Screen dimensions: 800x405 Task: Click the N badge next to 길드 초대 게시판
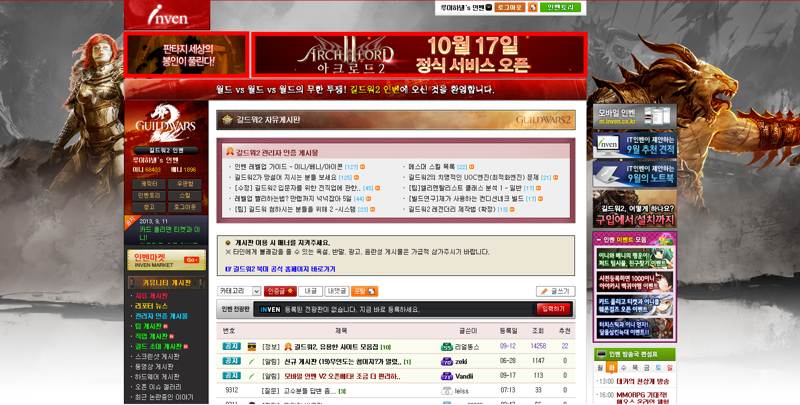tap(186, 347)
